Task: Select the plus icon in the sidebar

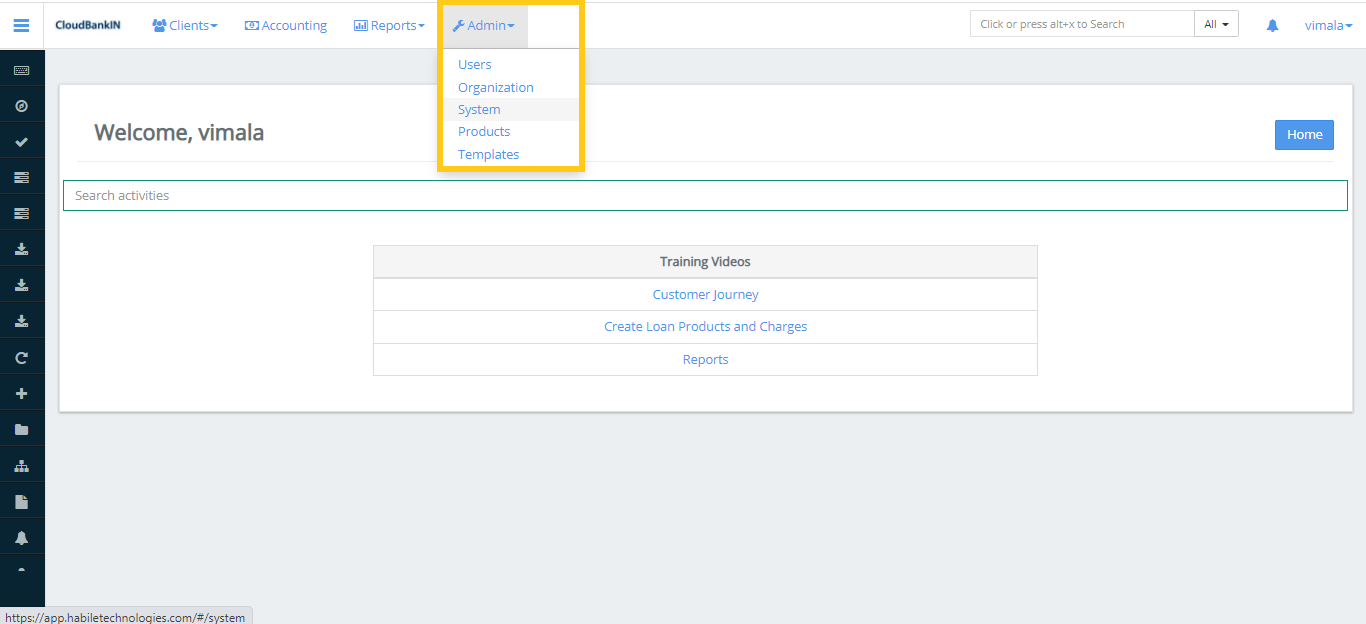Action: [x=22, y=392]
